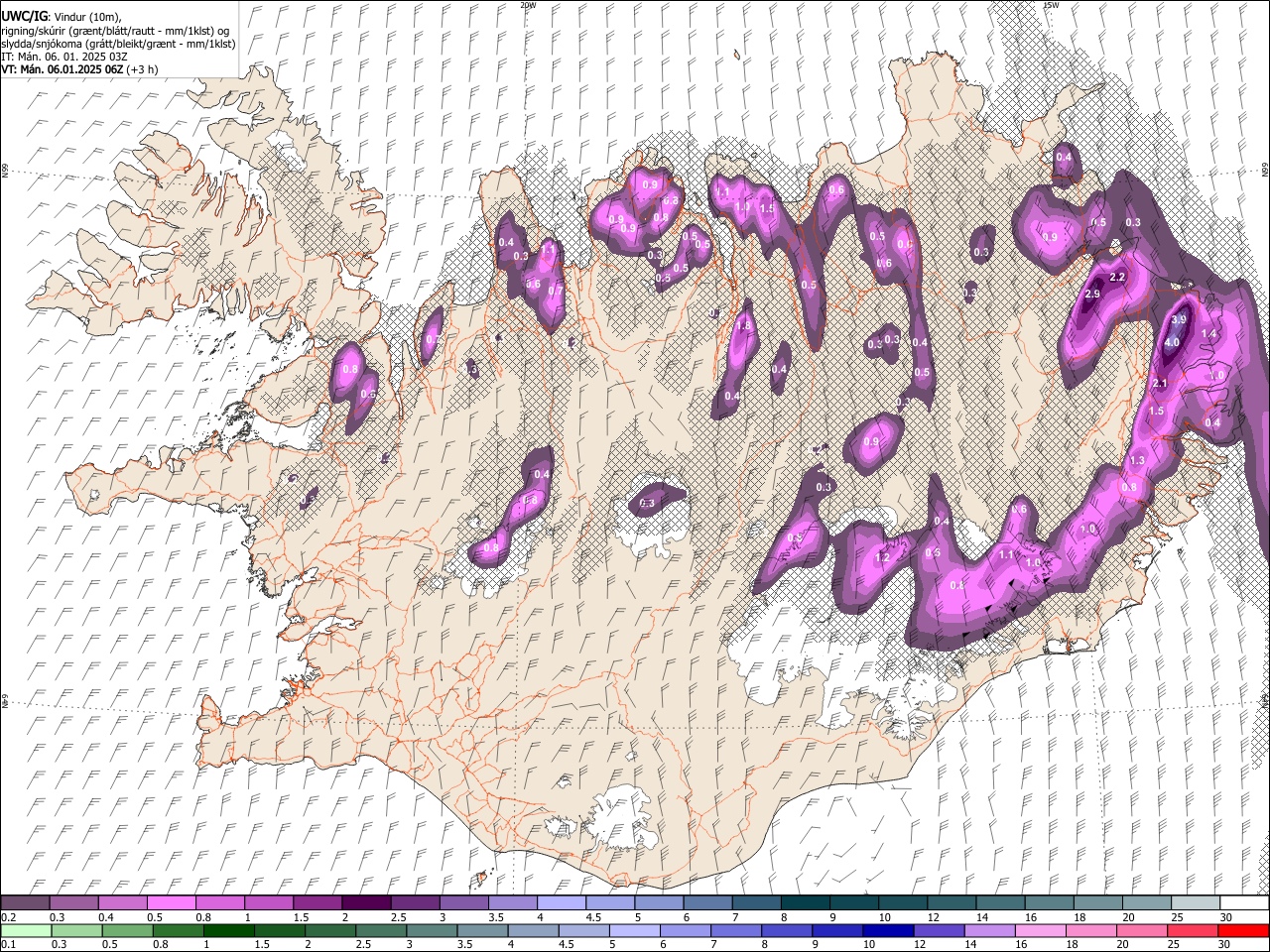Pick the grey-green rain swatch at 3
Screen dimensions: 1270x952
431,930
